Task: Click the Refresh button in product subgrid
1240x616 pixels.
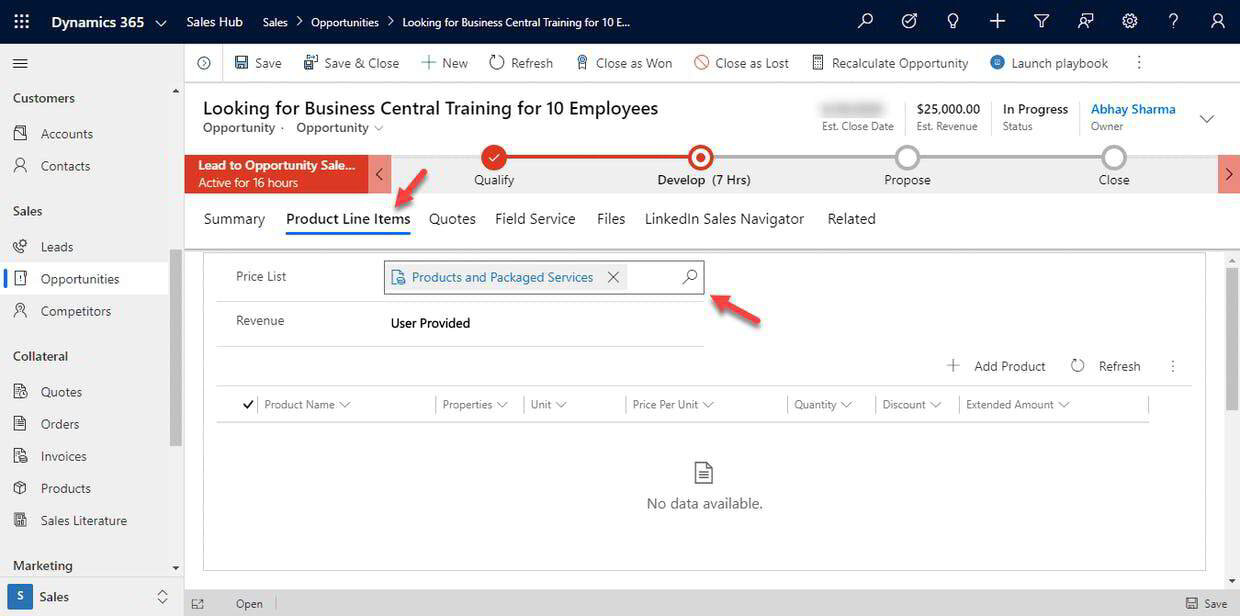Action: [x=1106, y=366]
